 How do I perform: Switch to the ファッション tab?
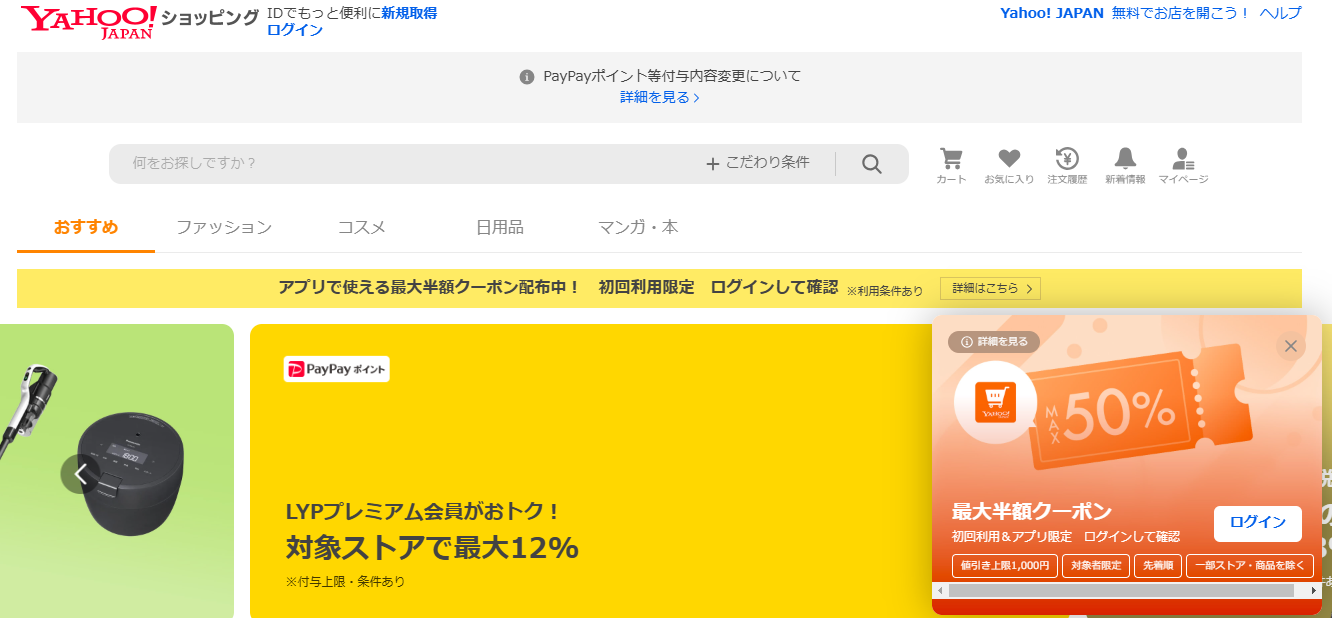tap(224, 227)
